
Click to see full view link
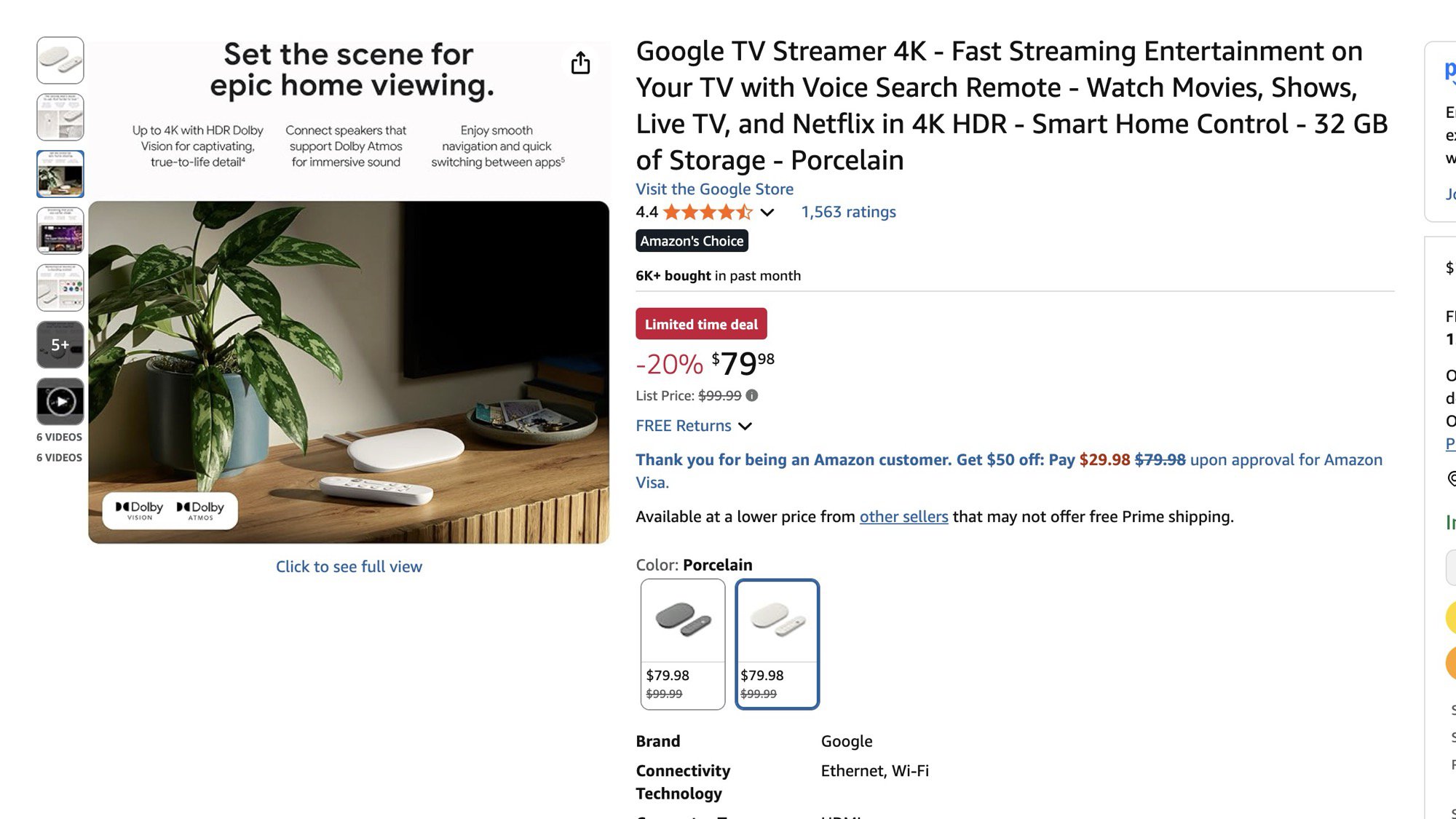pos(349,566)
